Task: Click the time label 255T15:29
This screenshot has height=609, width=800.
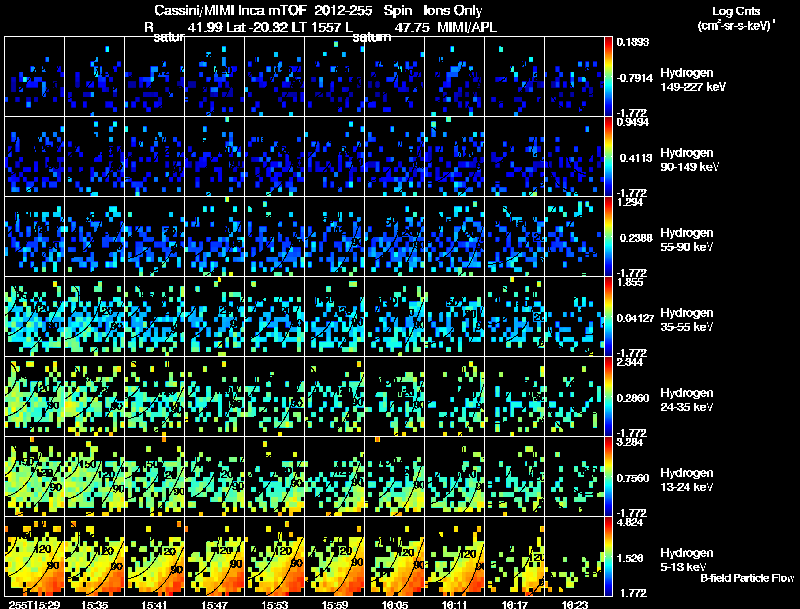Action: 34,604
